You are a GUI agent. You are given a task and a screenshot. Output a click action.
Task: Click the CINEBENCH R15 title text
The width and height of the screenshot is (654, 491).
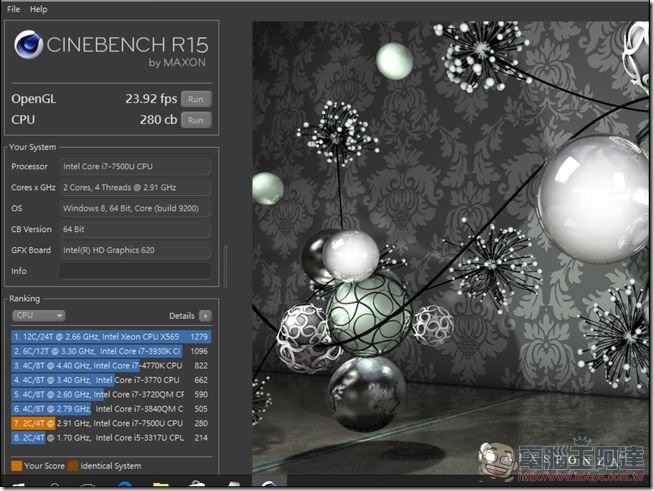pyautogui.click(x=127, y=45)
